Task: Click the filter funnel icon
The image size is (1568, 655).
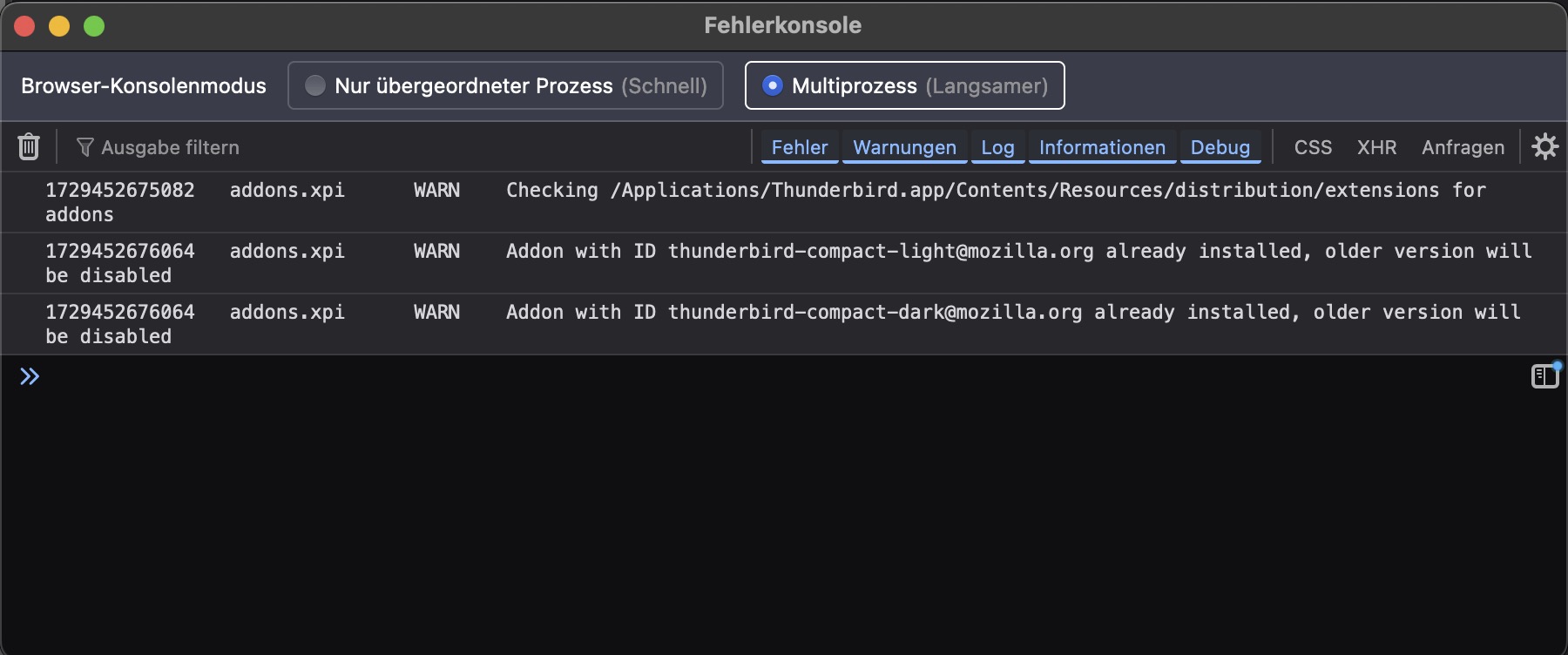Action: click(84, 147)
